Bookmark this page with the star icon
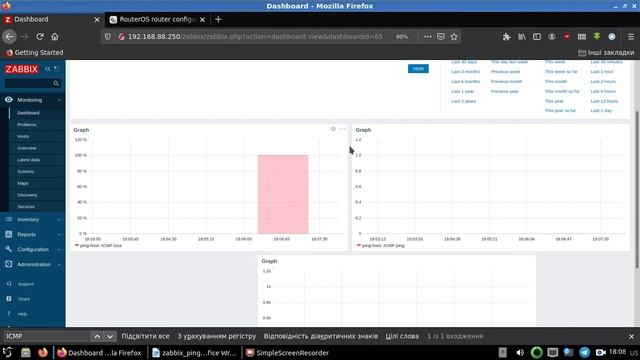 coord(454,37)
